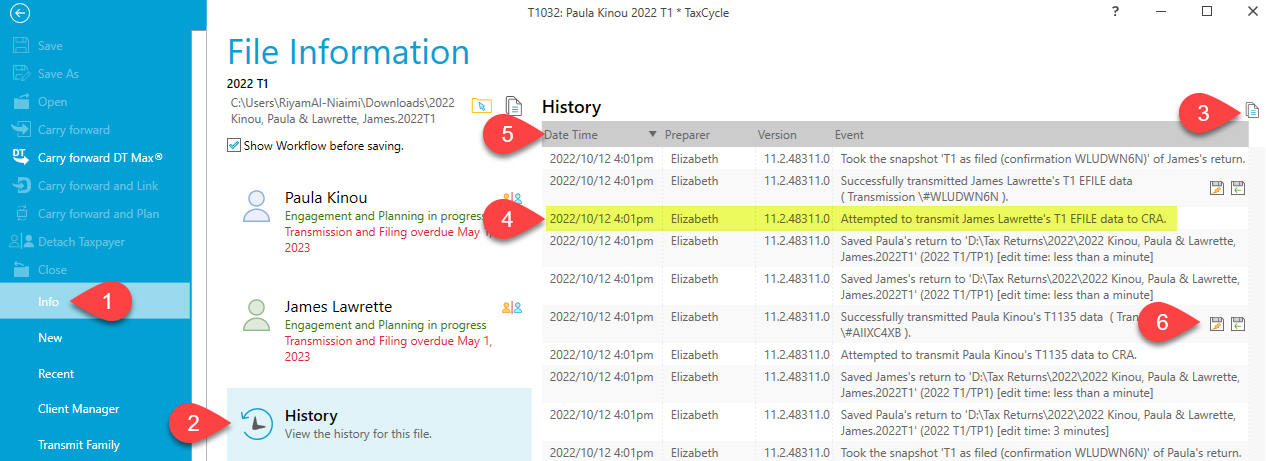Click the '2022 T1' file label
Image resolution: width=1266 pixels, height=461 pixels.
click(250, 83)
